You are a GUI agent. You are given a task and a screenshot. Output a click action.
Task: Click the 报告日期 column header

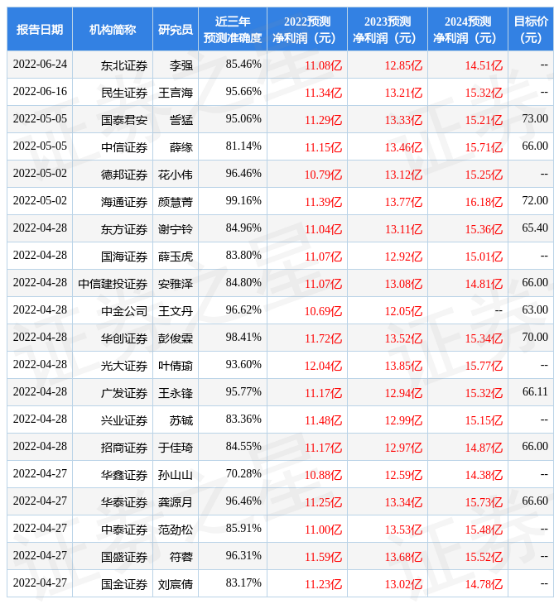tap(40, 29)
